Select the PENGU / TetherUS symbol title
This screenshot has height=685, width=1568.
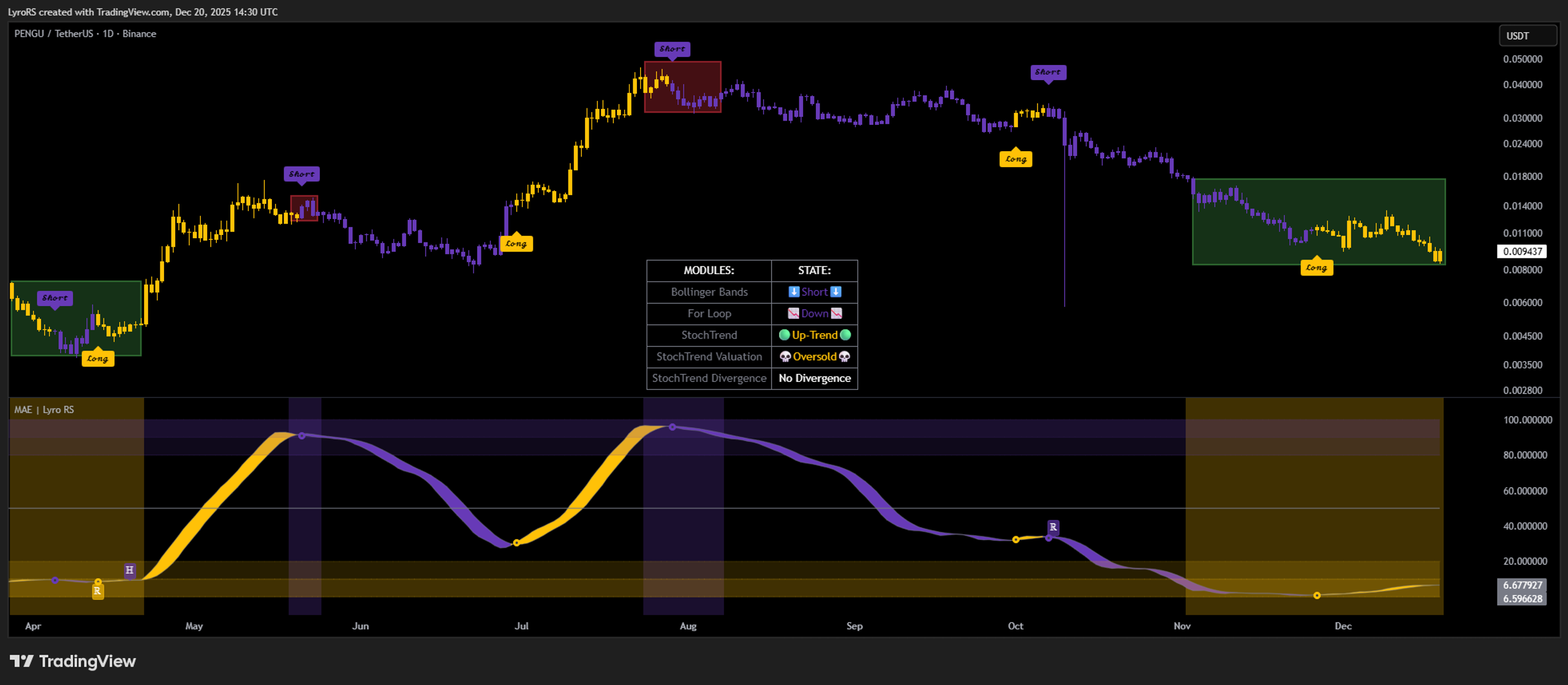coord(54,34)
